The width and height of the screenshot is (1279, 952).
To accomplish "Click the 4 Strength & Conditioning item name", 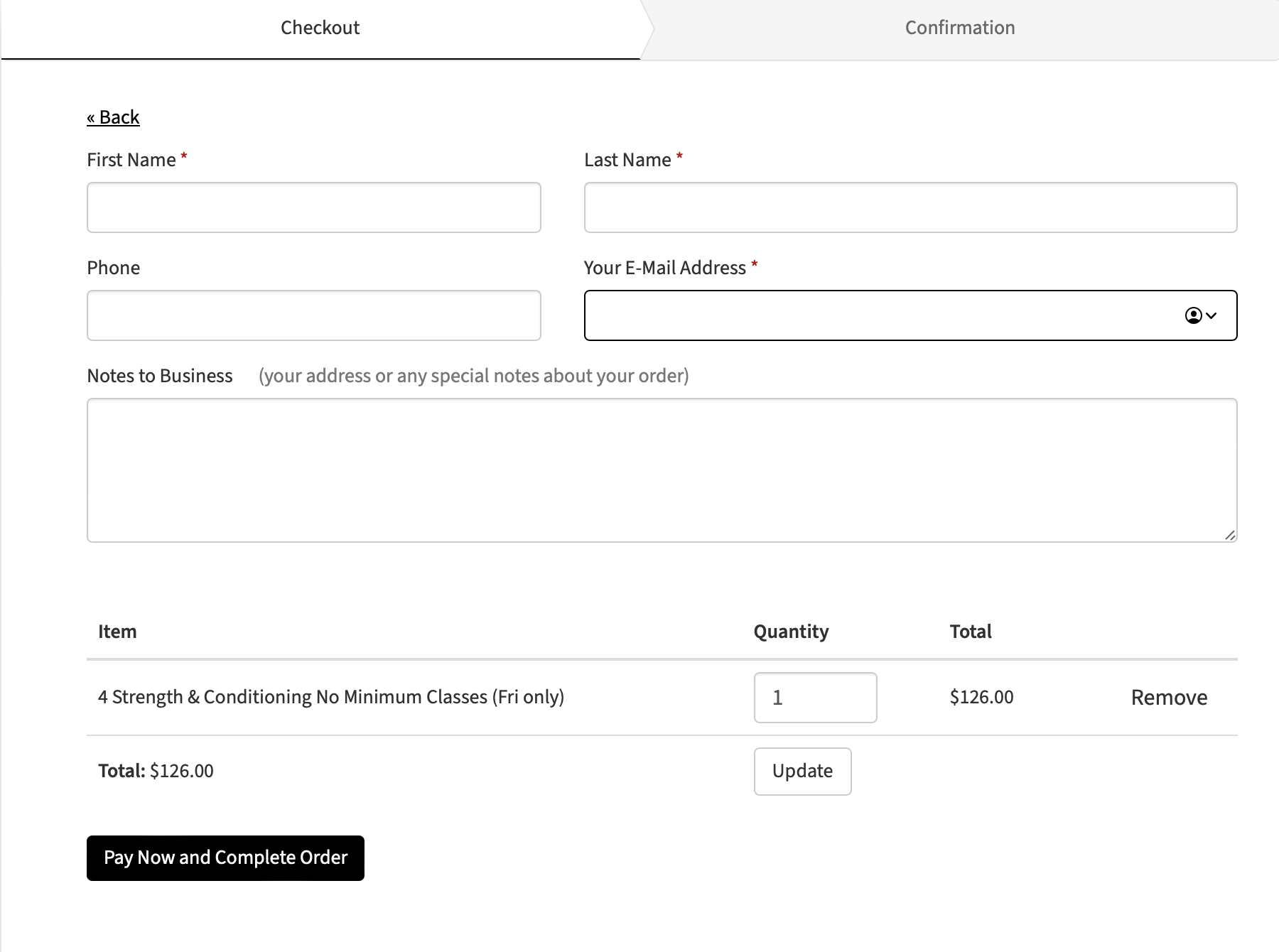I will (x=331, y=697).
